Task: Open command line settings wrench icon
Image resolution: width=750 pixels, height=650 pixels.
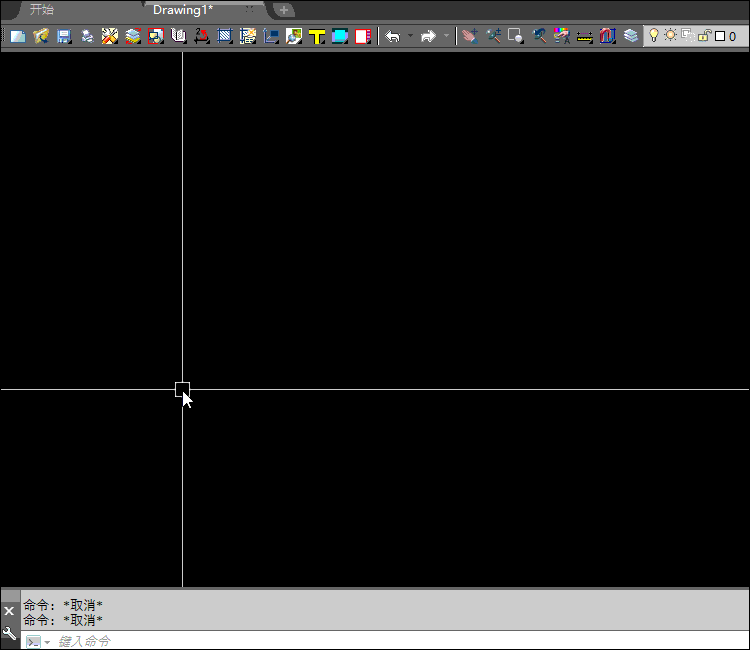Action: point(10,633)
